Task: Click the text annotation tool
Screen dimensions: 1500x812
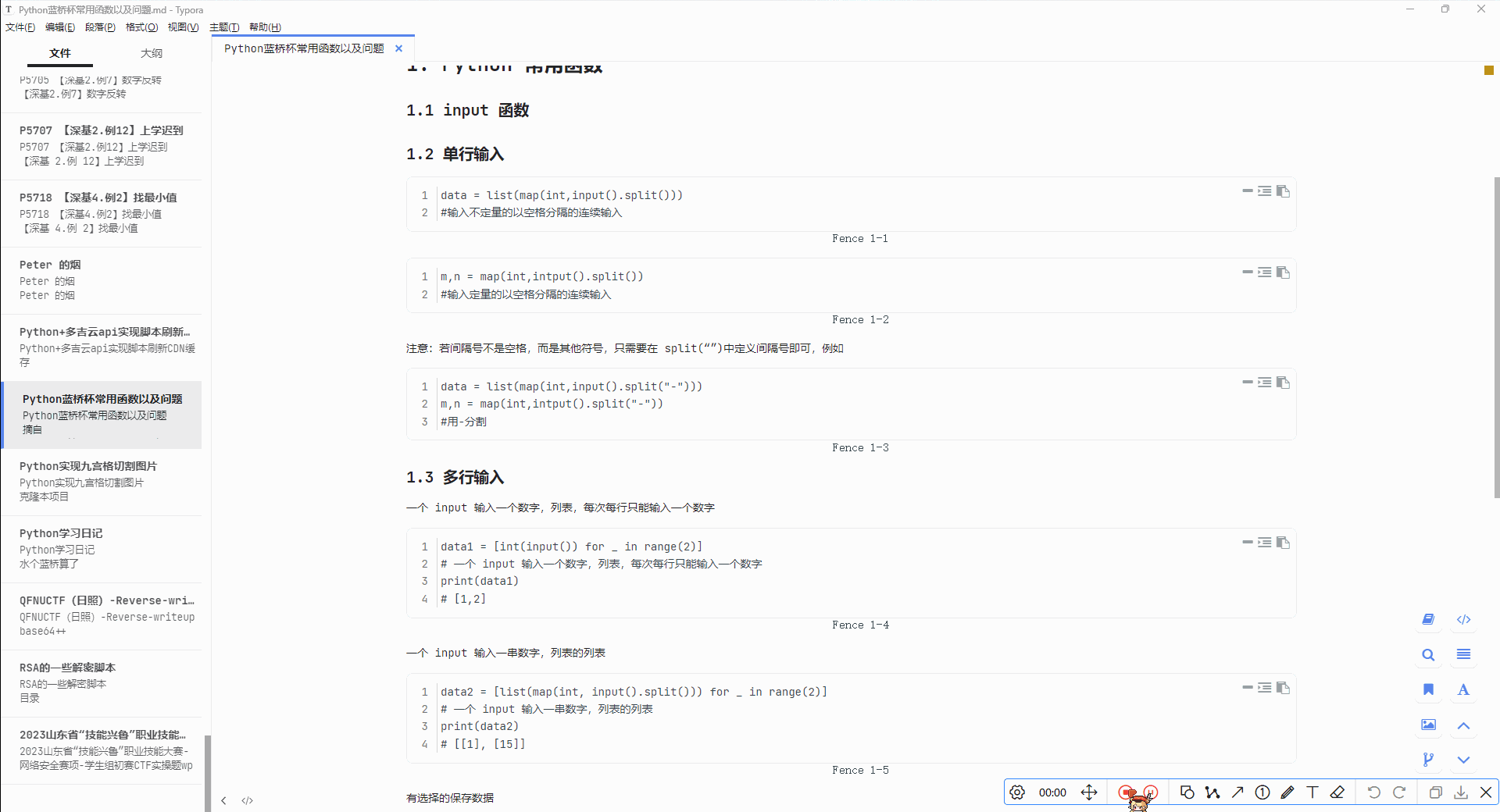Action: click(x=1312, y=792)
